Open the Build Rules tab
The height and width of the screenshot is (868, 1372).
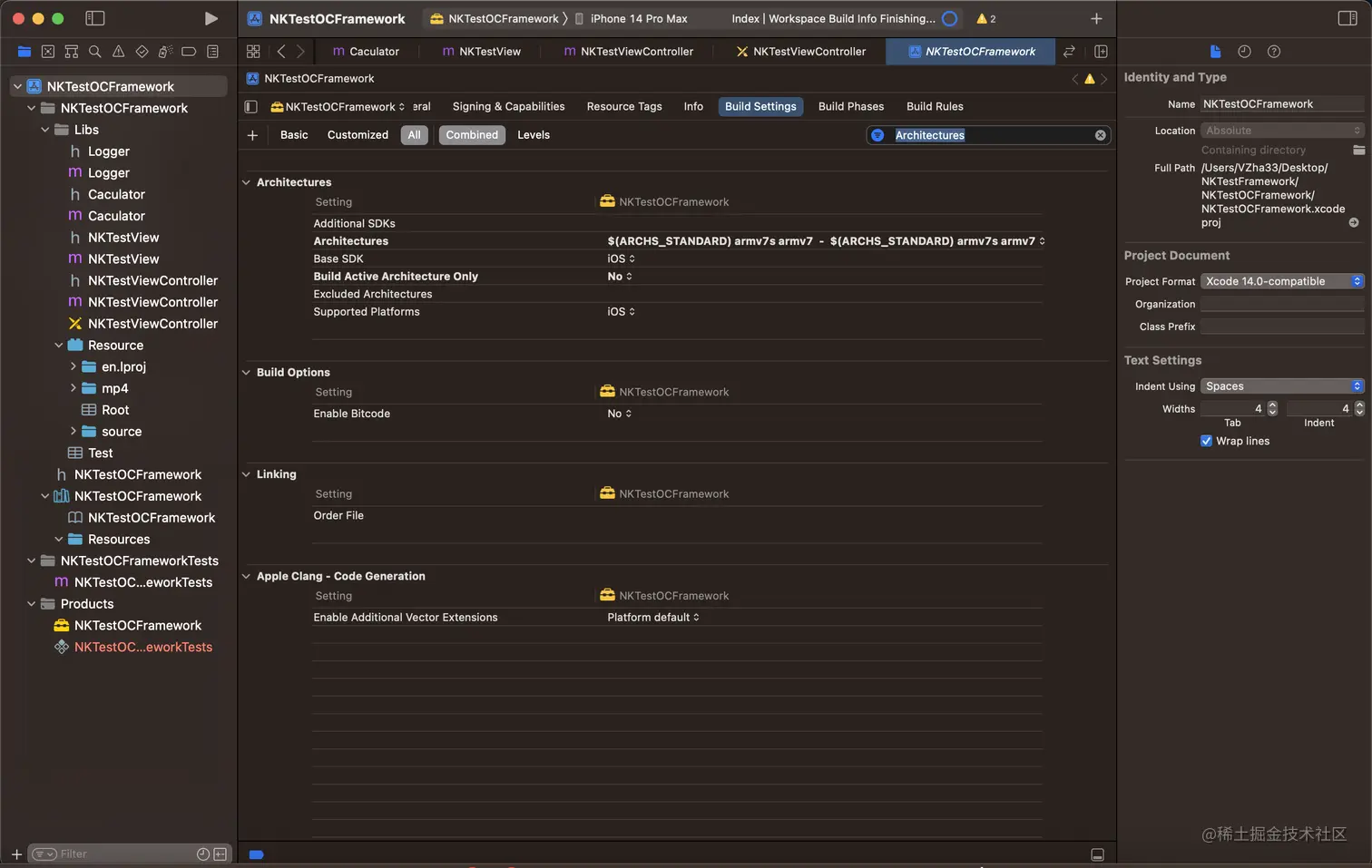935,107
